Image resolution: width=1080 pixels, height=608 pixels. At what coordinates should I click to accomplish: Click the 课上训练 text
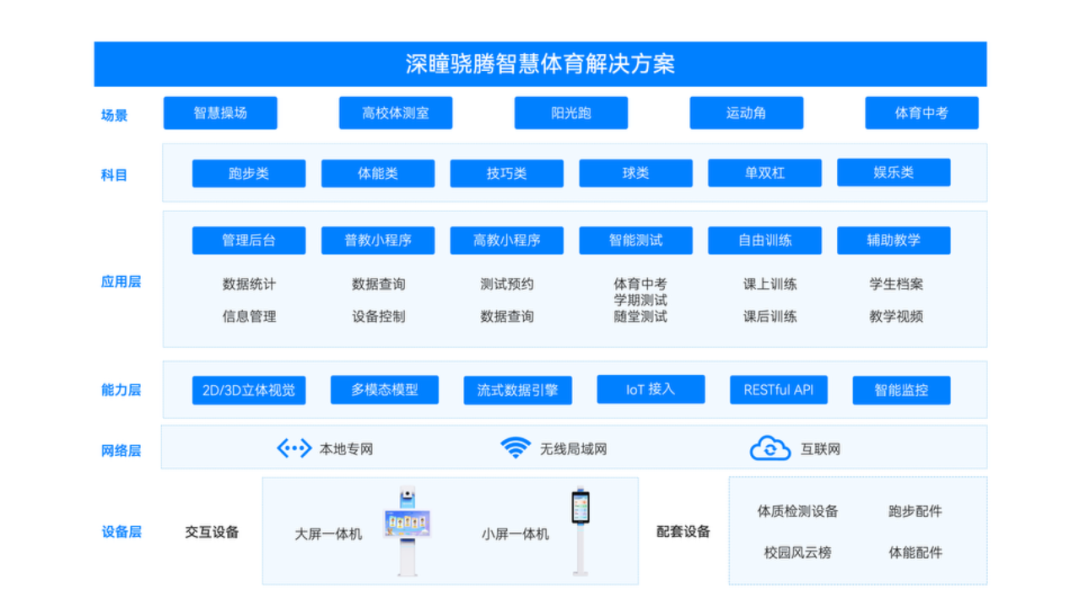pos(769,284)
